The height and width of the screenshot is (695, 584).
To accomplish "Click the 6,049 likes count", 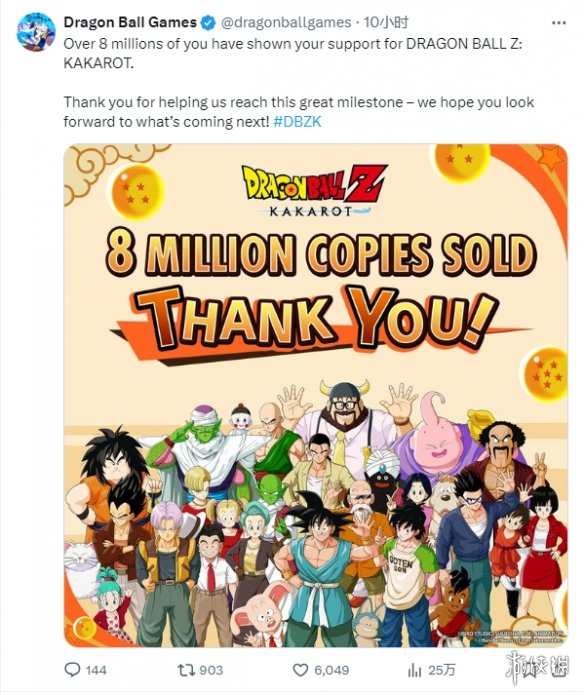I will (331, 670).
